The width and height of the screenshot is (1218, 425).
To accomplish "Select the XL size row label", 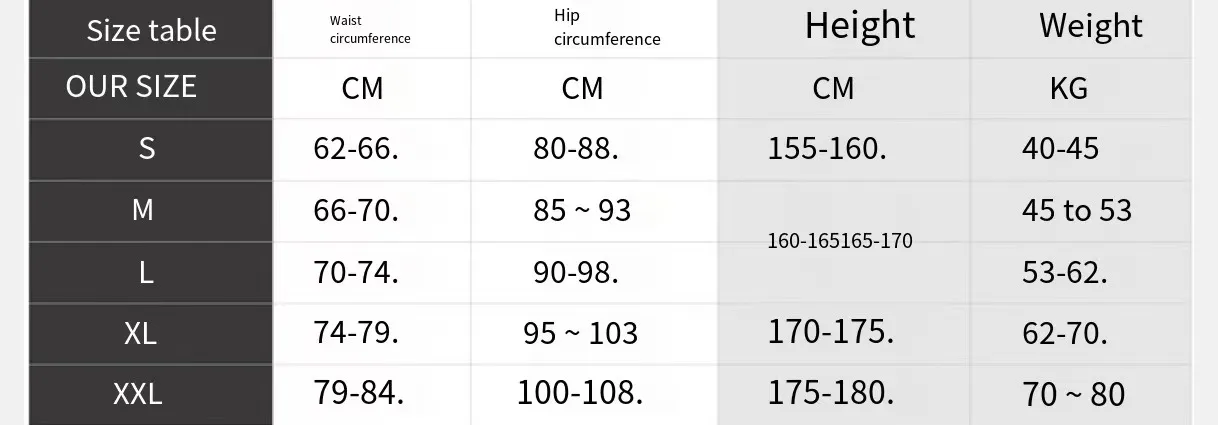I will (141, 333).
